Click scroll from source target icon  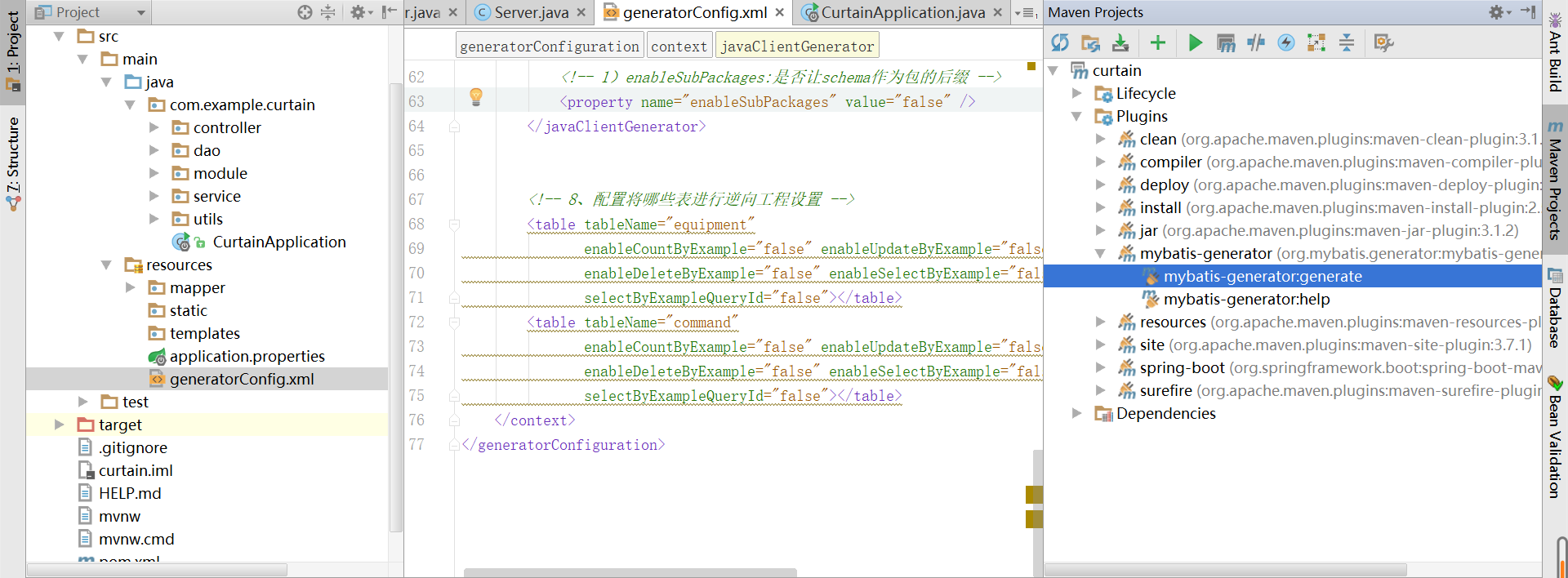305,12
